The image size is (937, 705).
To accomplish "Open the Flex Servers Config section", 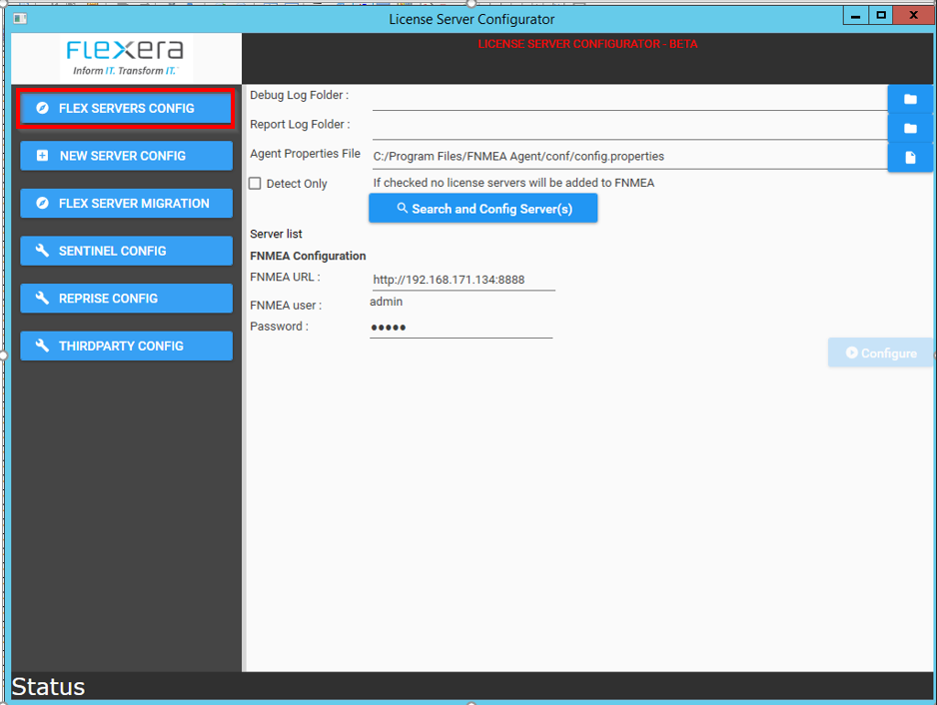I will pyautogui.click(x=126, y=108).
